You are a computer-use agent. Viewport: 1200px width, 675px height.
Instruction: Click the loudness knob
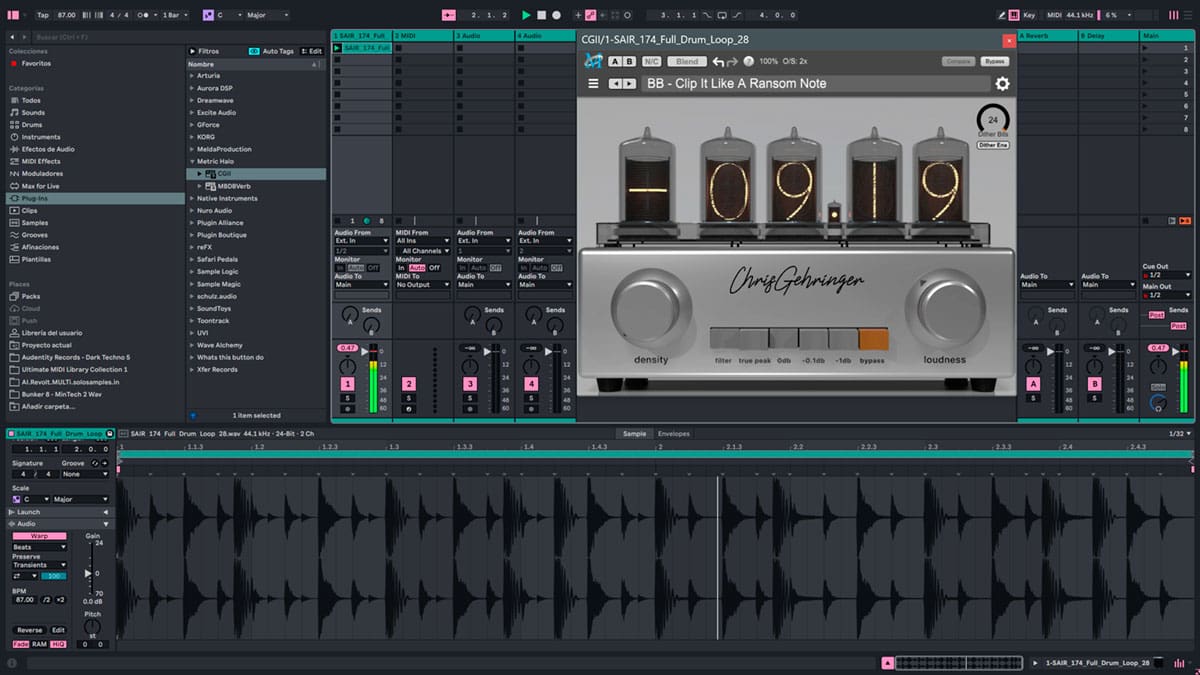click(945, 311)
